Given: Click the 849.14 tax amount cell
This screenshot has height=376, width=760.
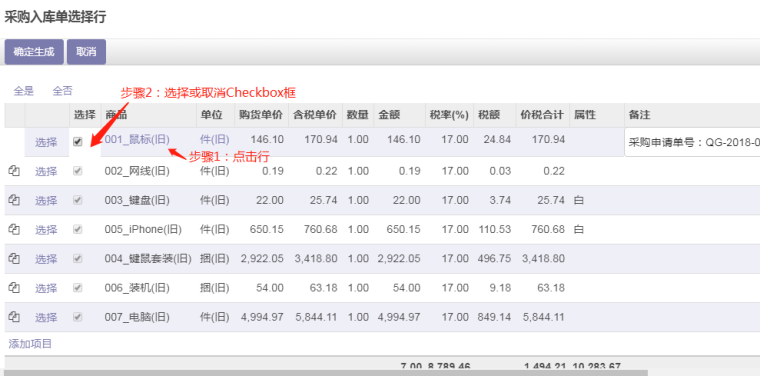Looking at the screenshot, I should click(494, 317).
